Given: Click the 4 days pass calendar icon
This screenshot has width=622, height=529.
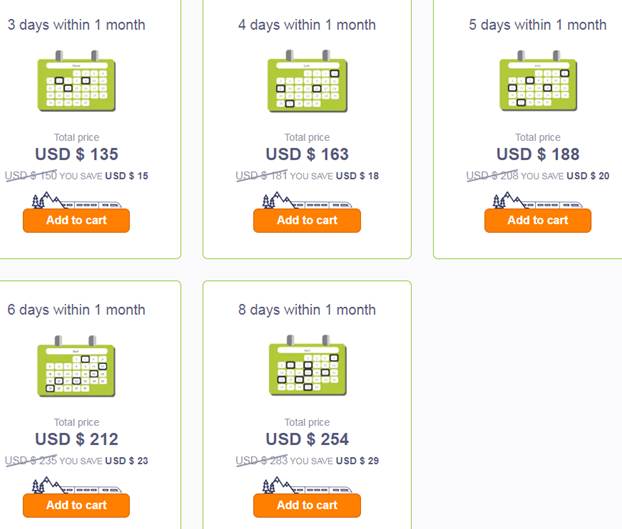Looking at the screenshot, I should click(x=307, y=81).
